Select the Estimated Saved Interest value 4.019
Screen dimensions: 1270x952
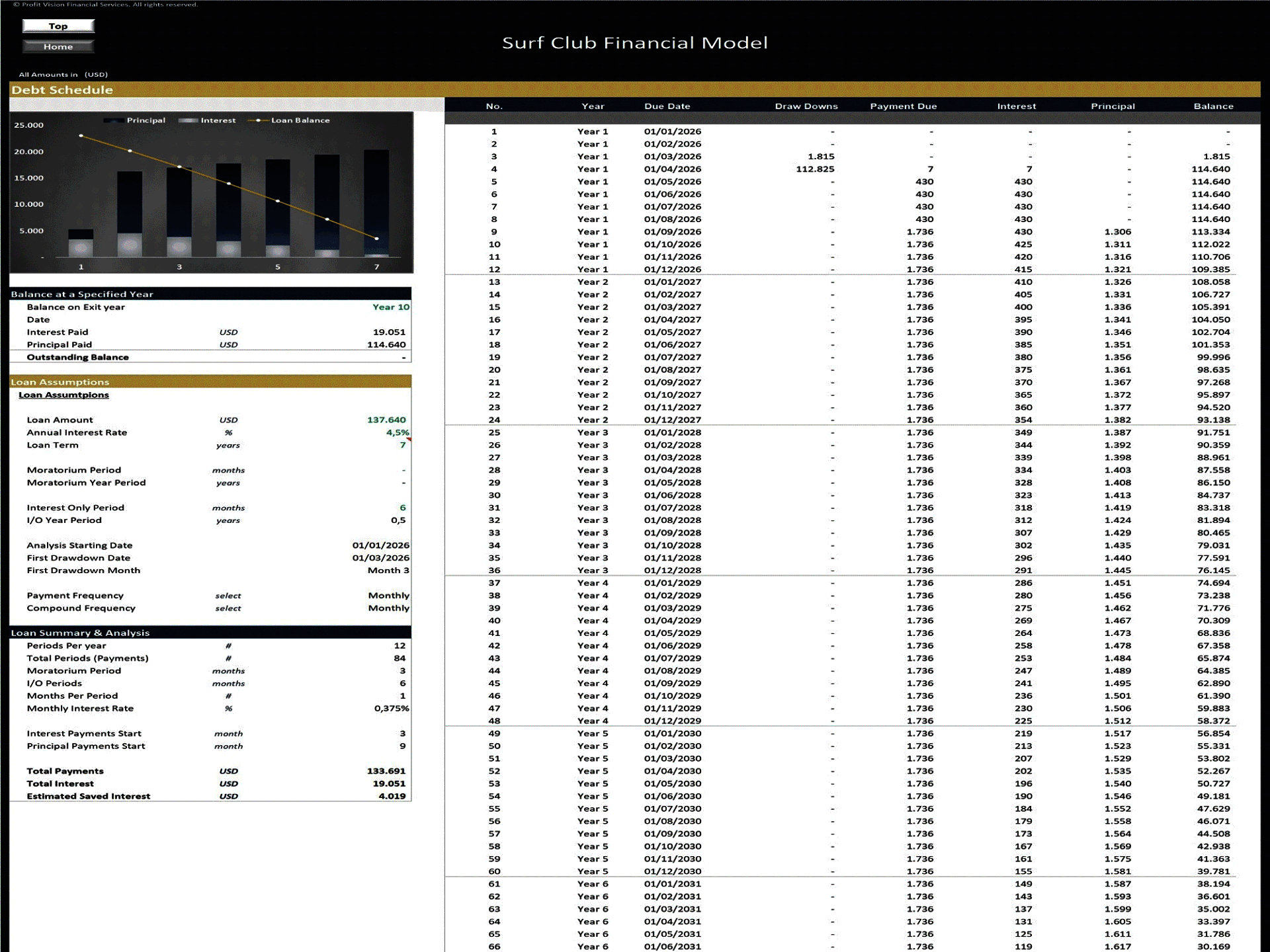[x=392, y=797]
